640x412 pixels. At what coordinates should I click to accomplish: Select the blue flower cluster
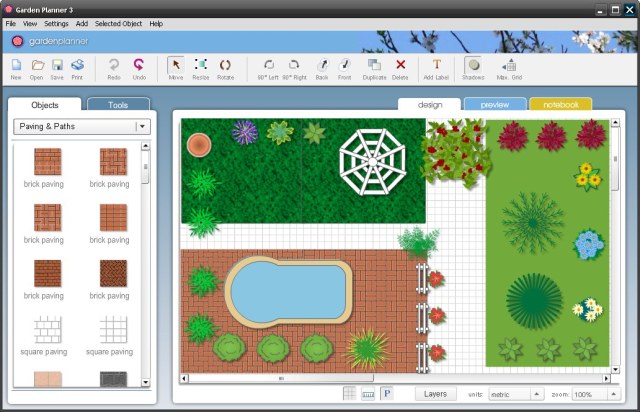point(589,245)
